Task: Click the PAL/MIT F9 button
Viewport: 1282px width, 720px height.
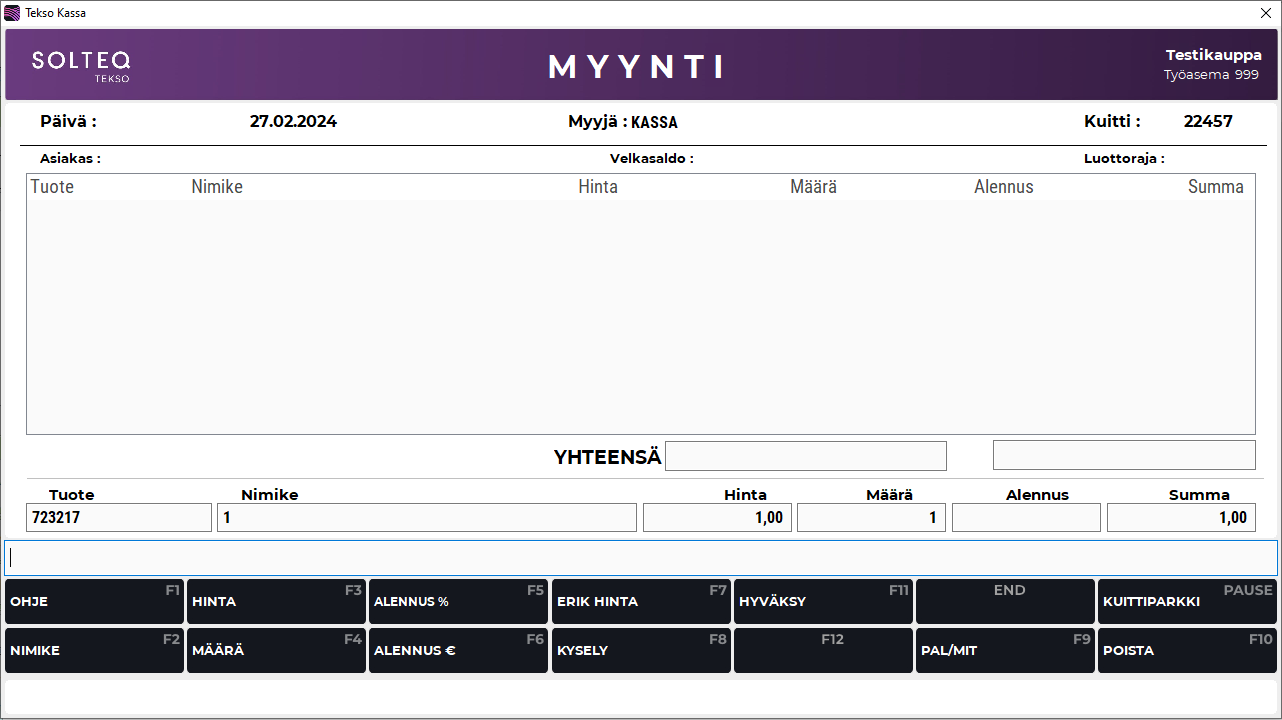Action: pos(1004,650)
